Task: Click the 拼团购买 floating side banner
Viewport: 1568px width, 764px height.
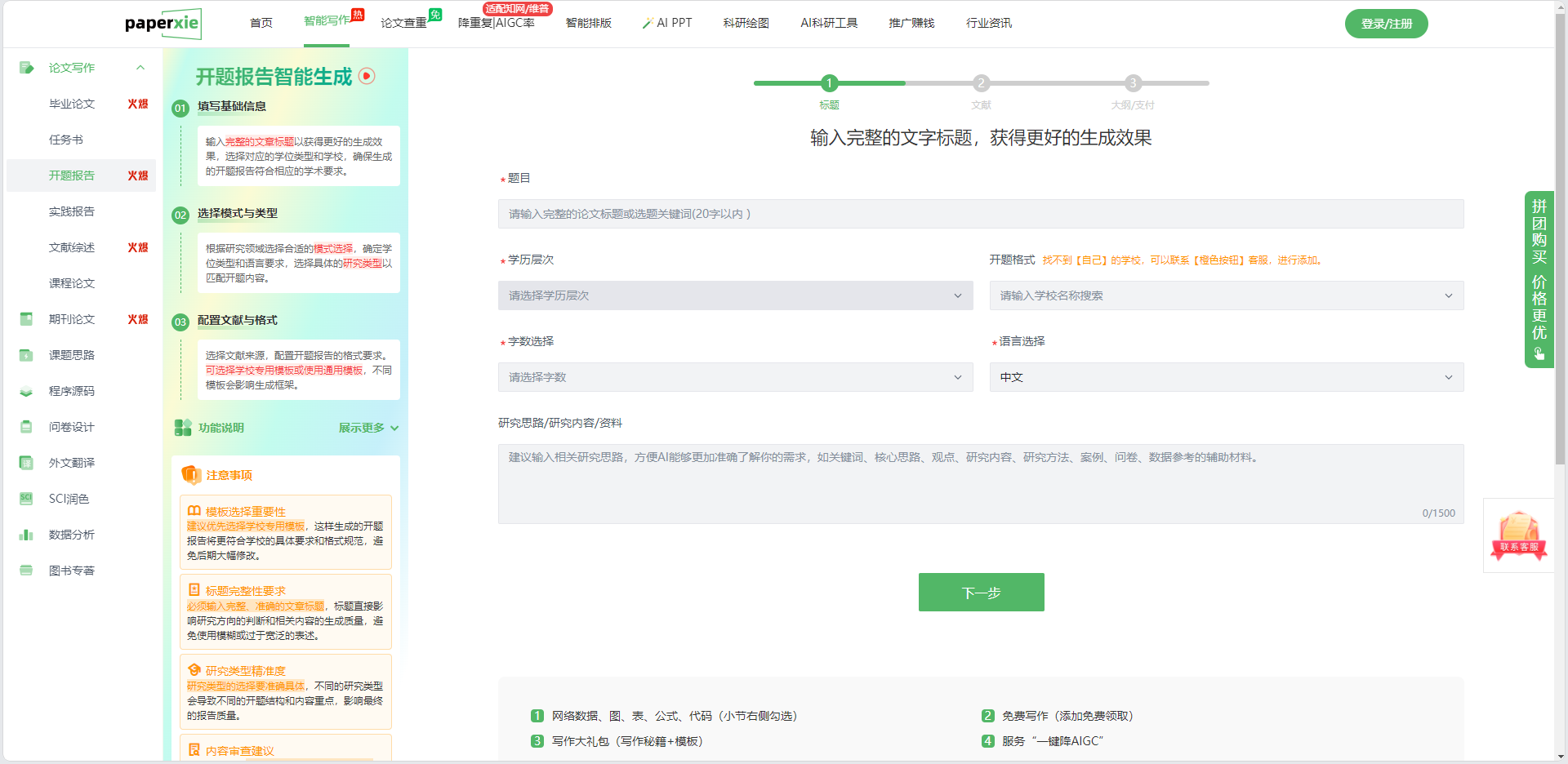Action: [1539, 279]
